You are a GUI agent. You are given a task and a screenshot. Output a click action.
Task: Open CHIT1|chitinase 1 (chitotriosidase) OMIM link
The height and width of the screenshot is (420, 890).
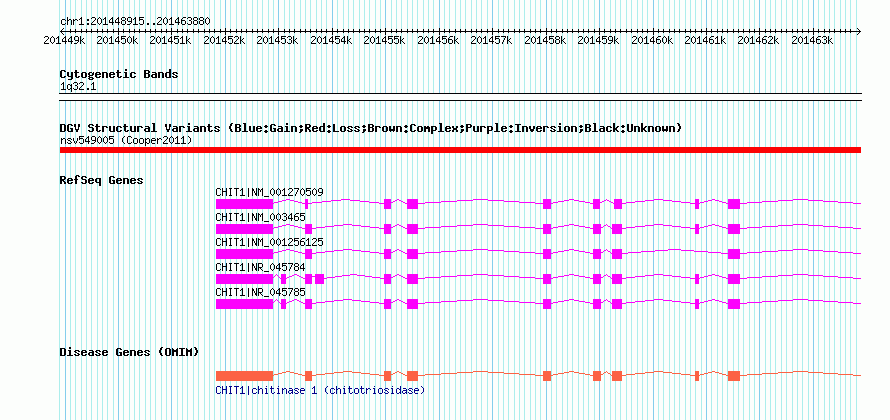pyautogui.click(x=320, y=390)
